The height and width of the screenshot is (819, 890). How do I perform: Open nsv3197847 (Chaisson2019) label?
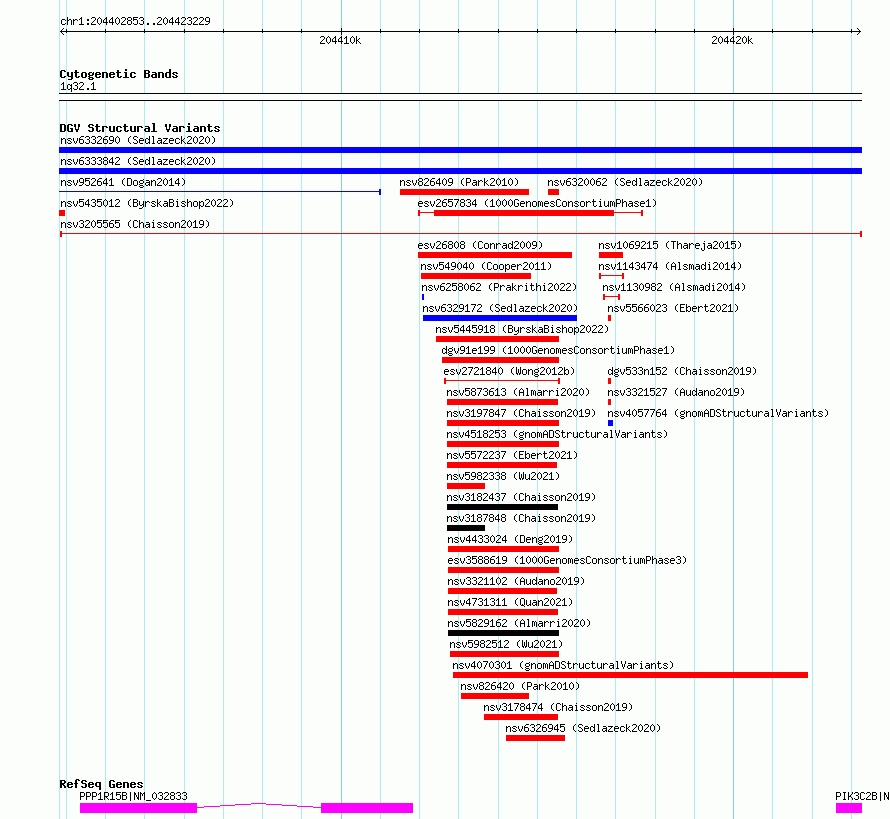click(x=521, y=413)
